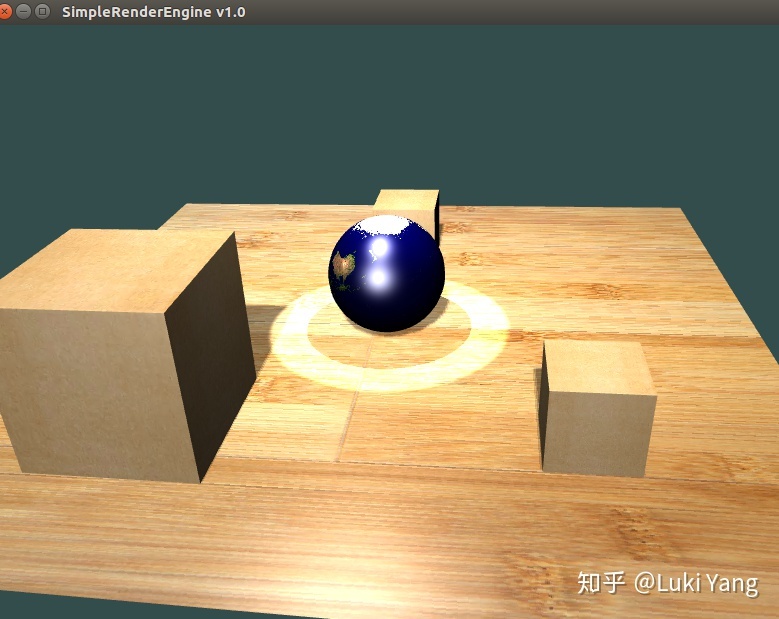Click the SimpleRenderEngine v1.0 title text

154,12
